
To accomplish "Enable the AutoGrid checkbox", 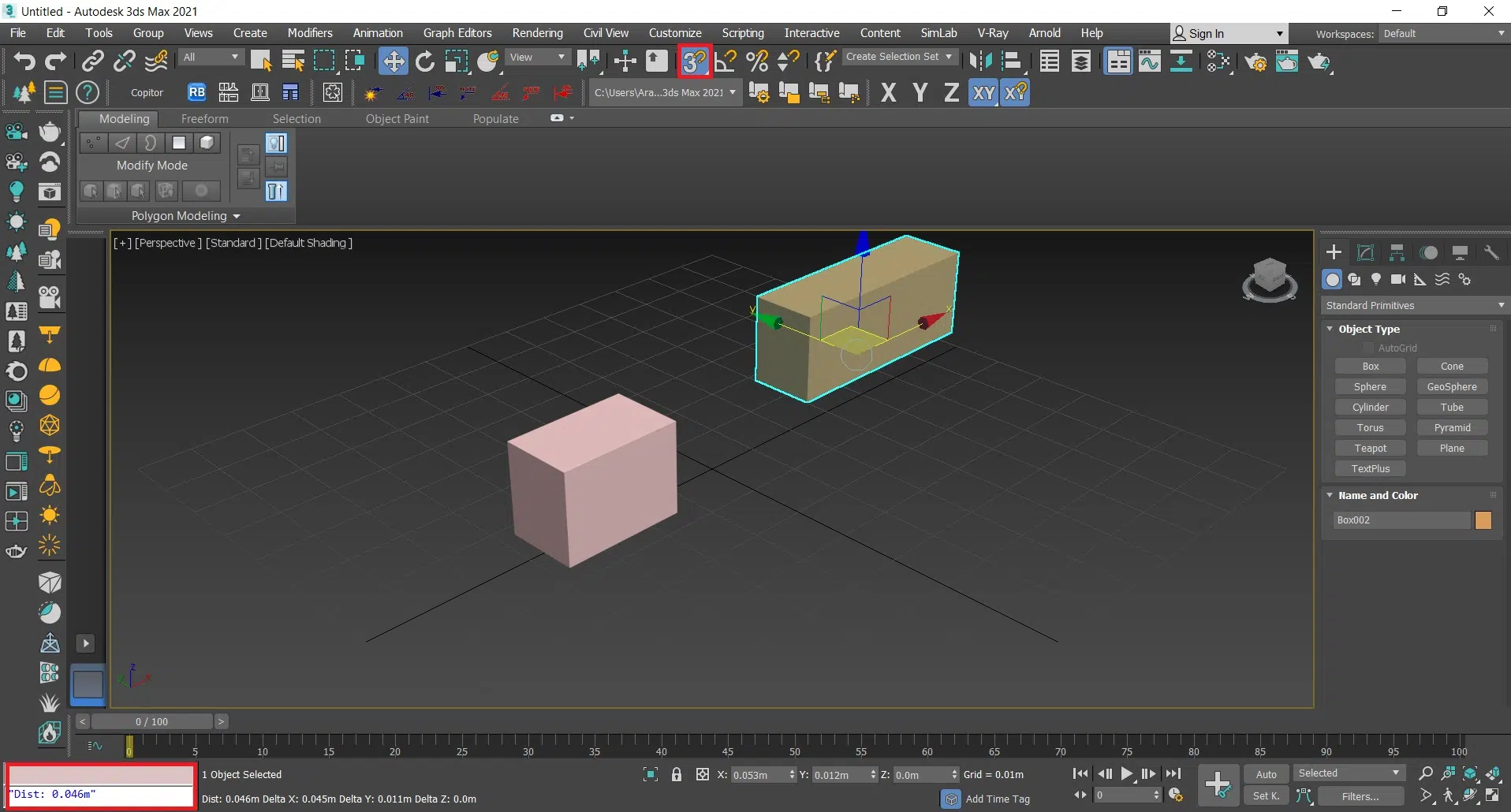I will [1368, 348].
